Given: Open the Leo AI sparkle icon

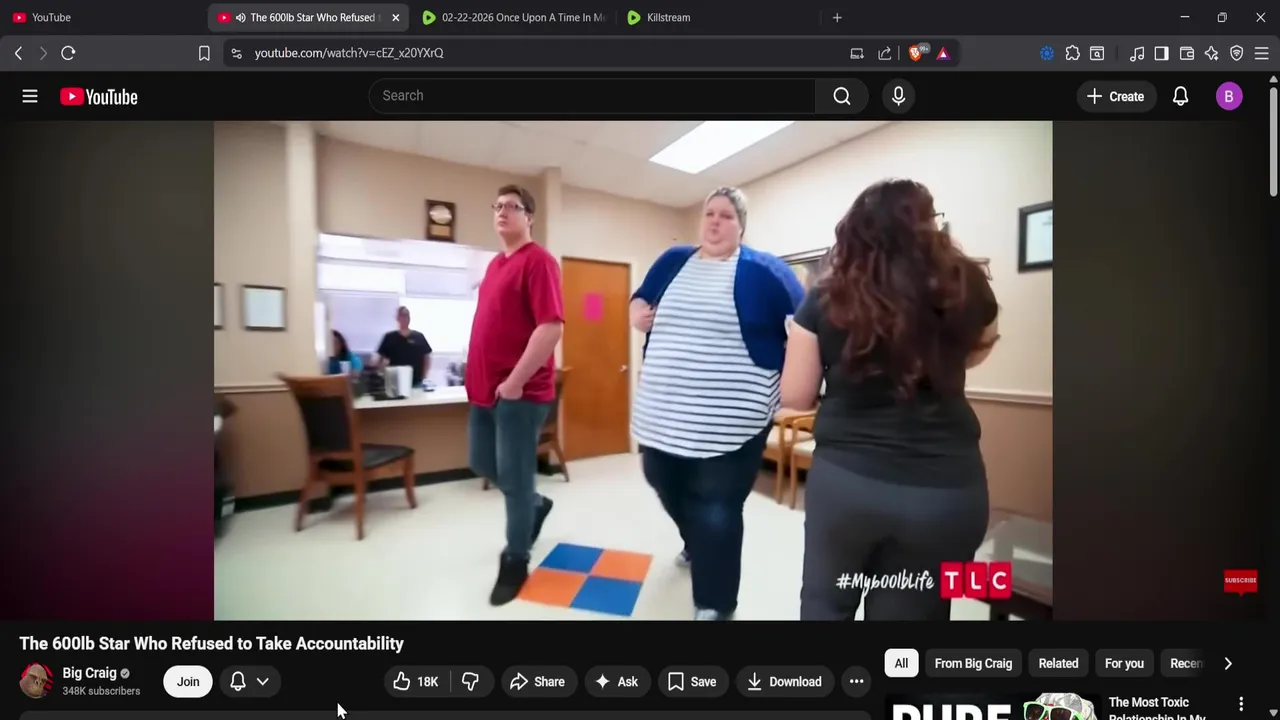Looking at the screenshot, I should pos(1211,53).
